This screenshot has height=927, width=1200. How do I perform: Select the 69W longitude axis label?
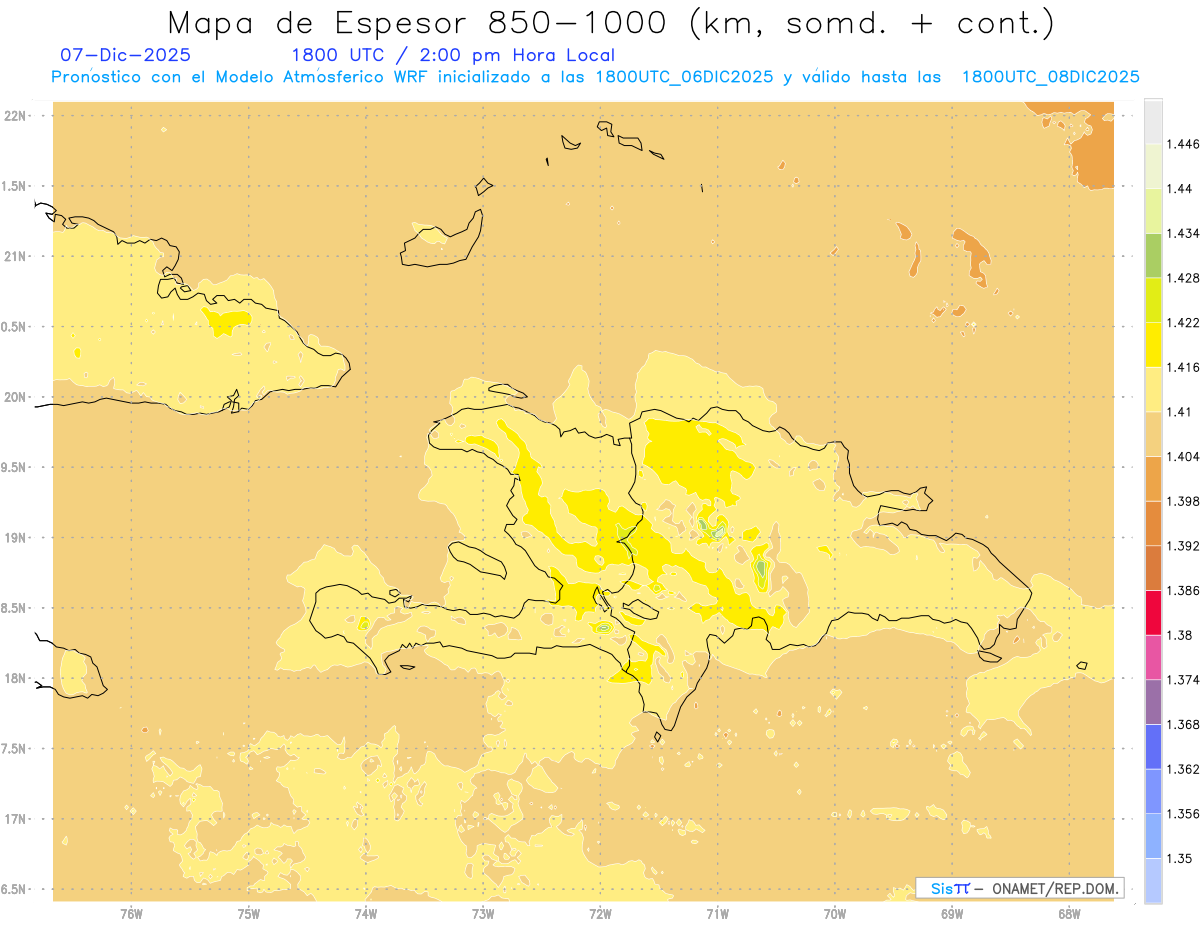952,913
